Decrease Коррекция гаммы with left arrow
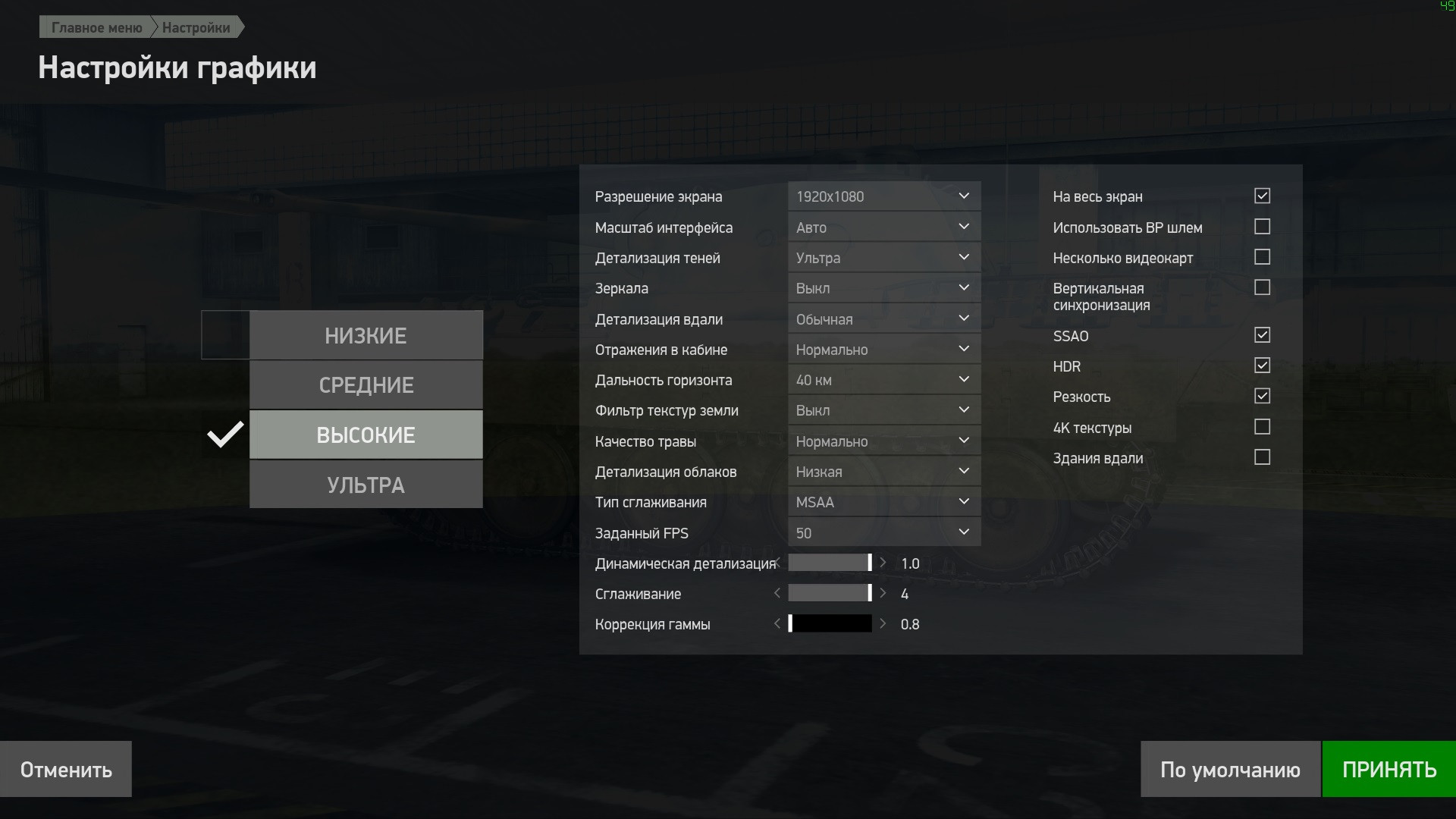Image resolution: width=1456 pixels, height=819 pixels. click(777, 623)
